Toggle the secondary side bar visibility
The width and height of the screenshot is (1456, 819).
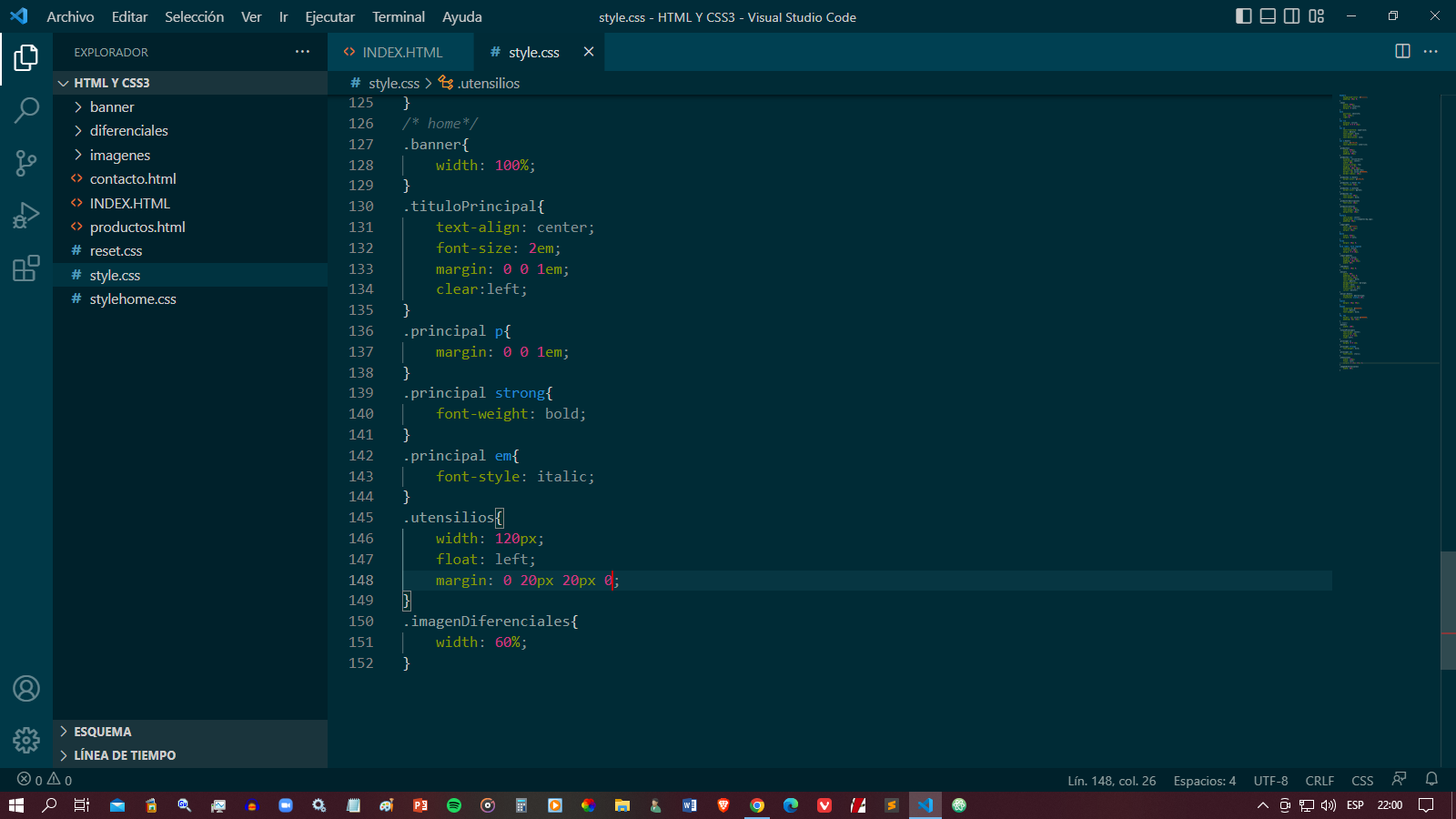pyautogui.click(x=1291, y=16)
